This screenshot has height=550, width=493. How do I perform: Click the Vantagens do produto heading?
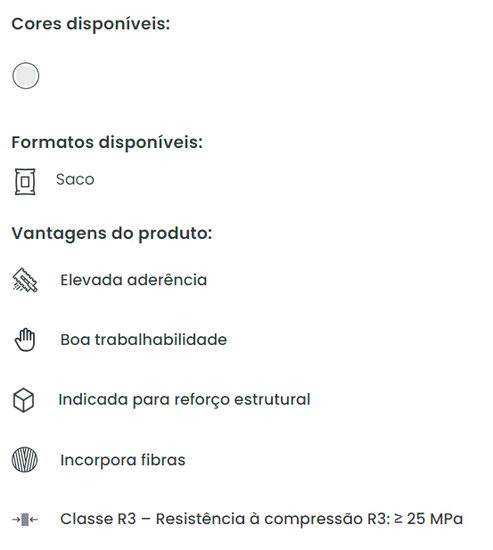[112, 234]
